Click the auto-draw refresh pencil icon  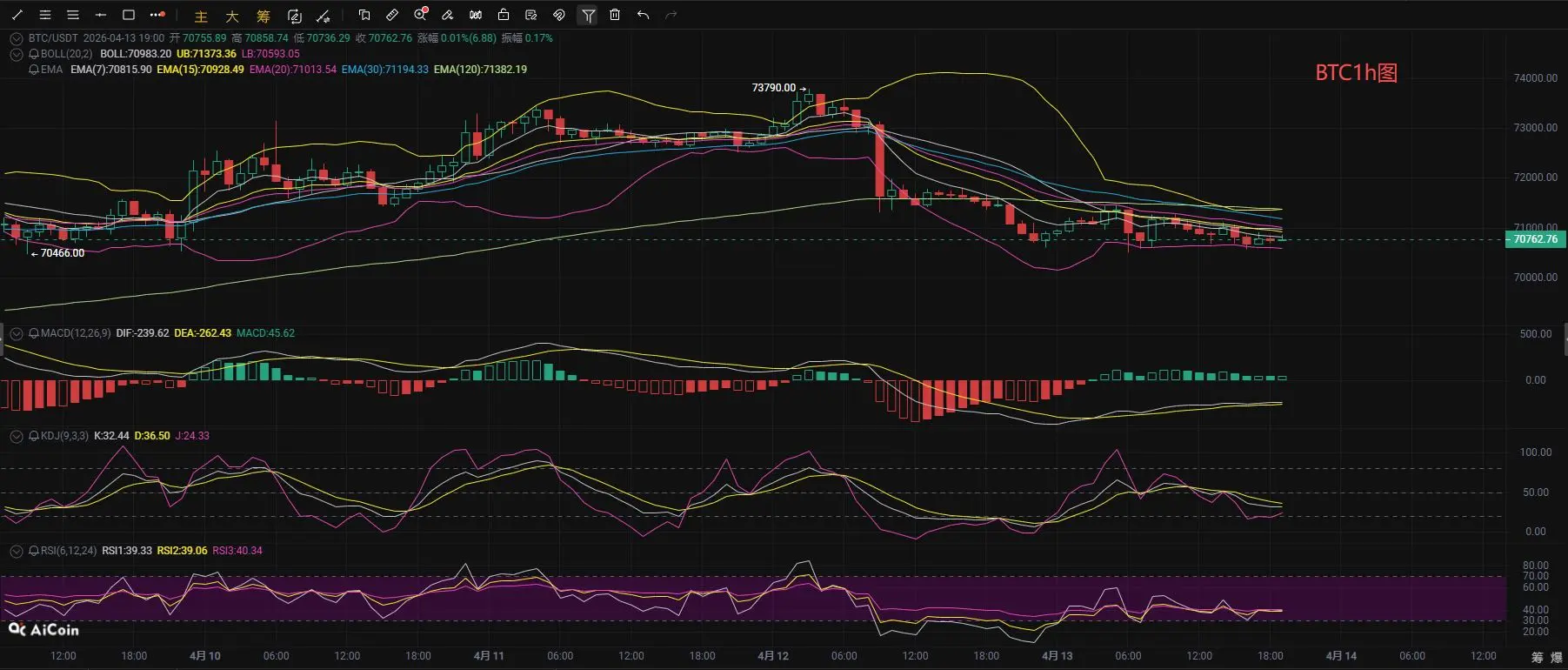pos(295,16)
